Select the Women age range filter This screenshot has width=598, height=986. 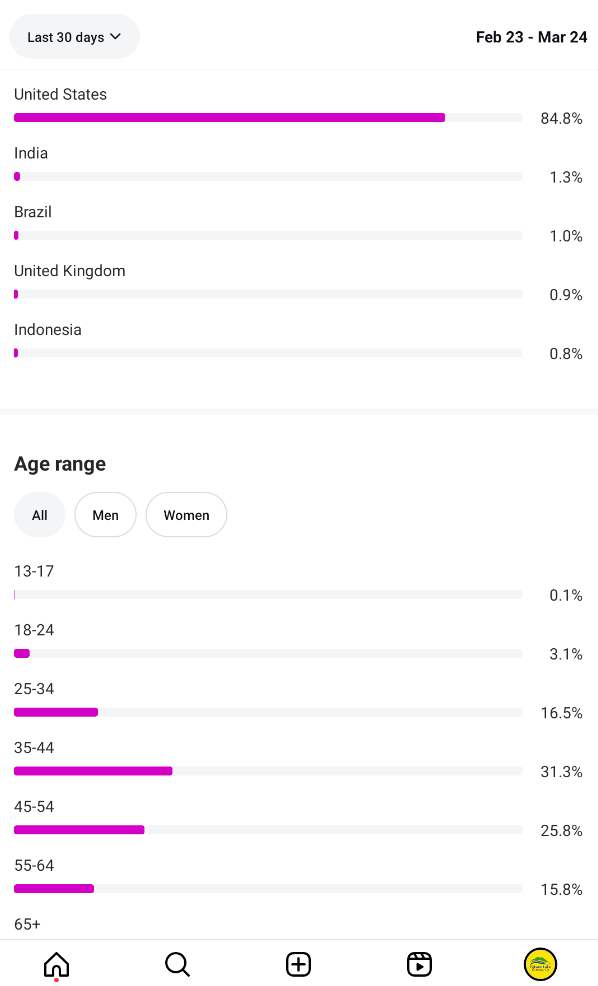pos(186,515)
